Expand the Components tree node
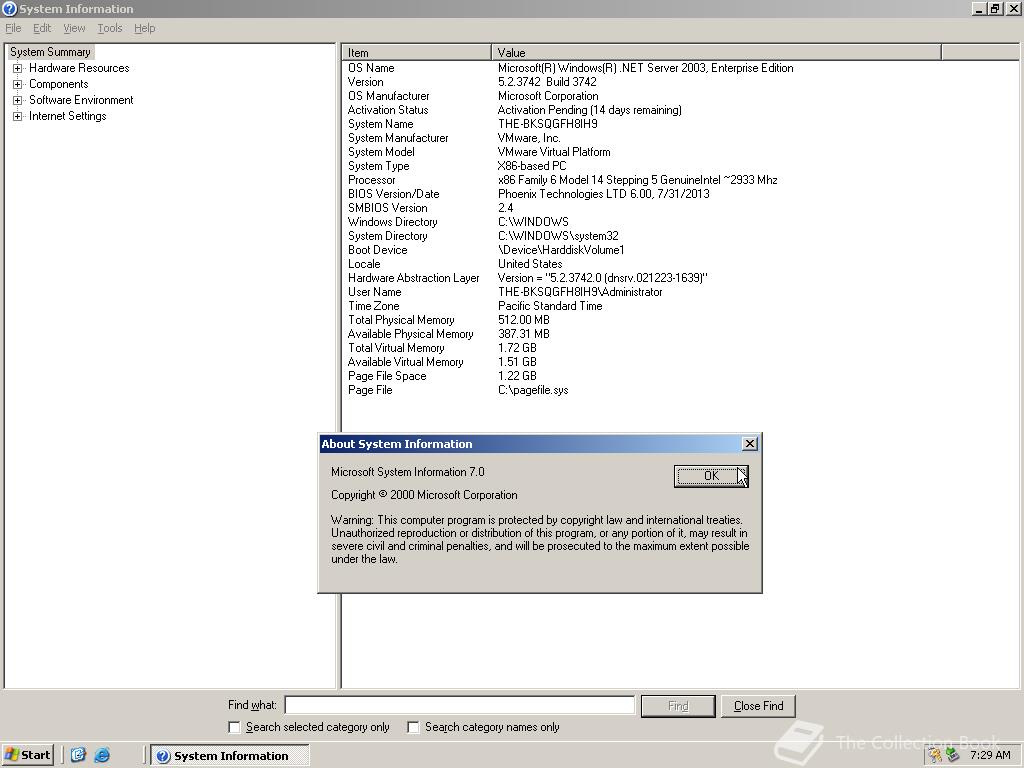1024x768 pixels. (x=18, y=84)
